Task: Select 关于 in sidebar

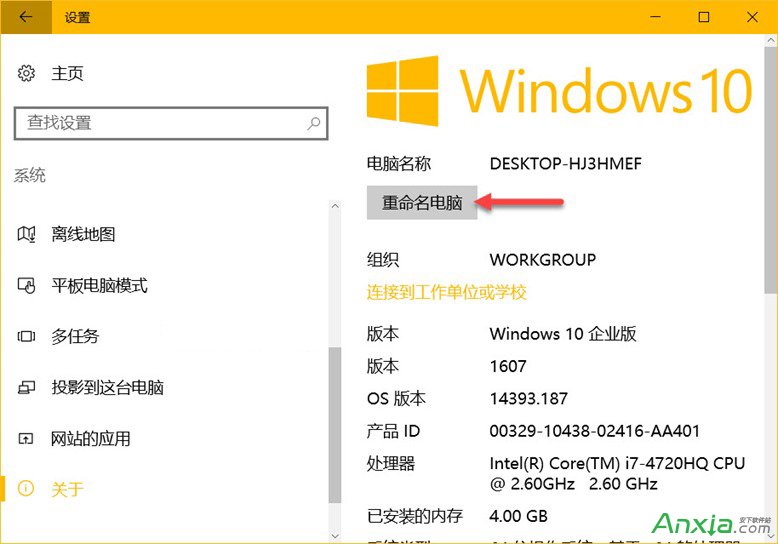Action: click(x=67, y=489)
